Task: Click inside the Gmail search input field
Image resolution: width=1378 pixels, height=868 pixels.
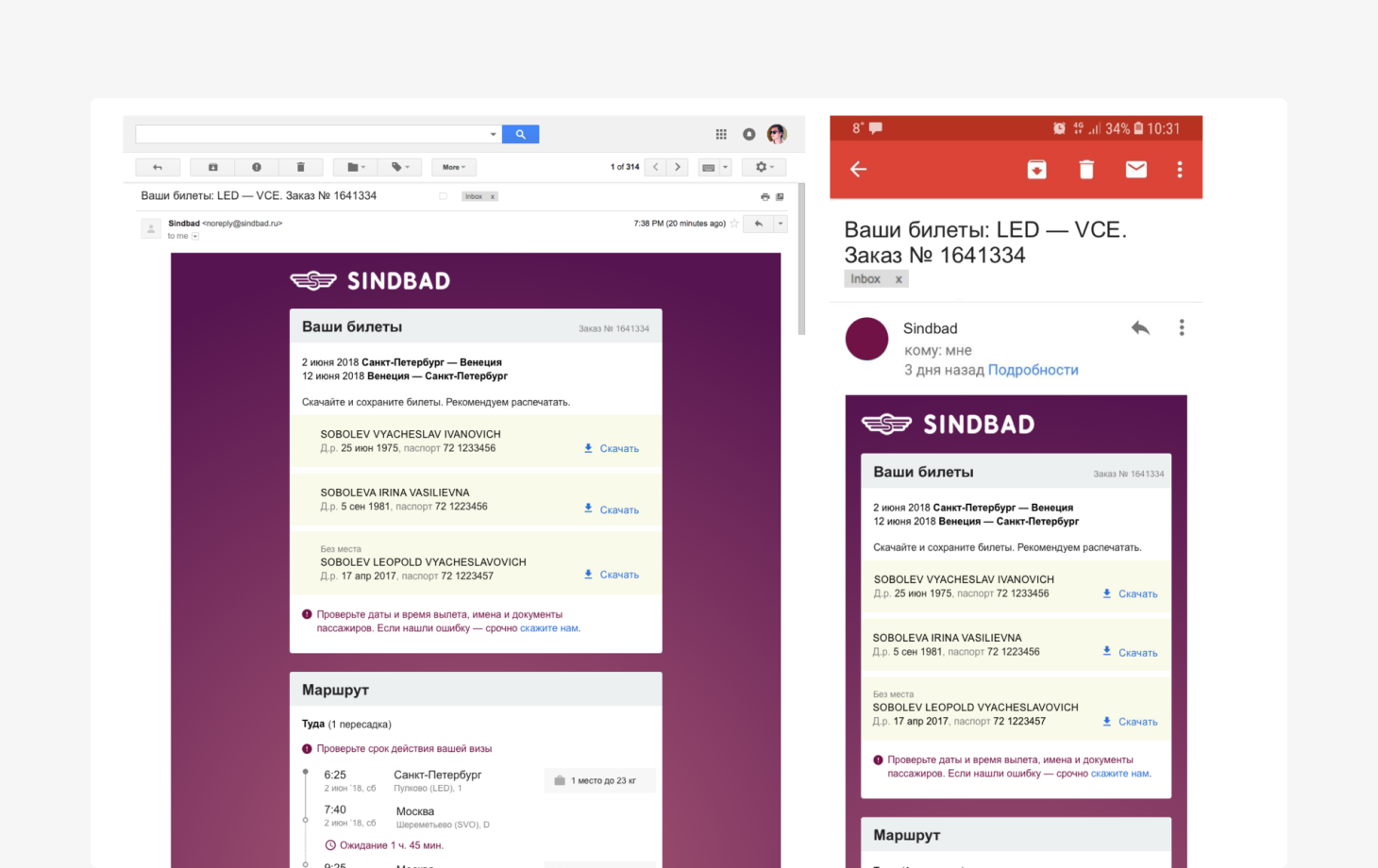Action: pos(311,134)
